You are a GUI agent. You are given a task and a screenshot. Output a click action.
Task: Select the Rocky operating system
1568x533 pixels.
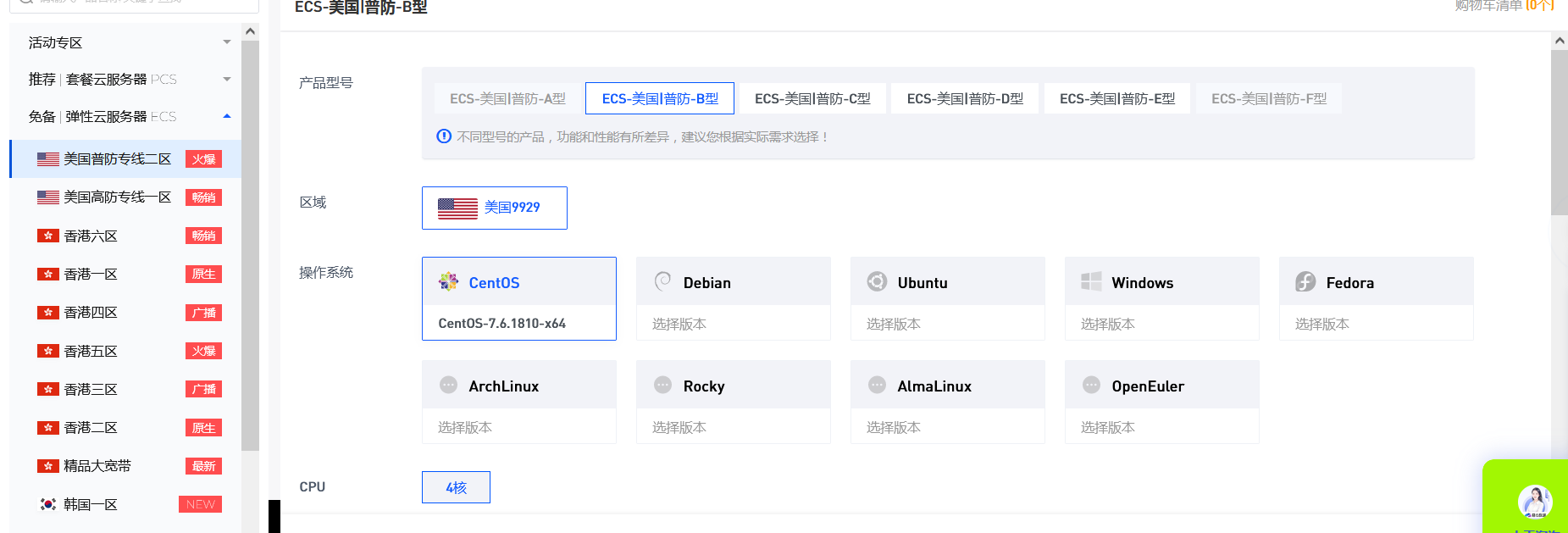734,385
